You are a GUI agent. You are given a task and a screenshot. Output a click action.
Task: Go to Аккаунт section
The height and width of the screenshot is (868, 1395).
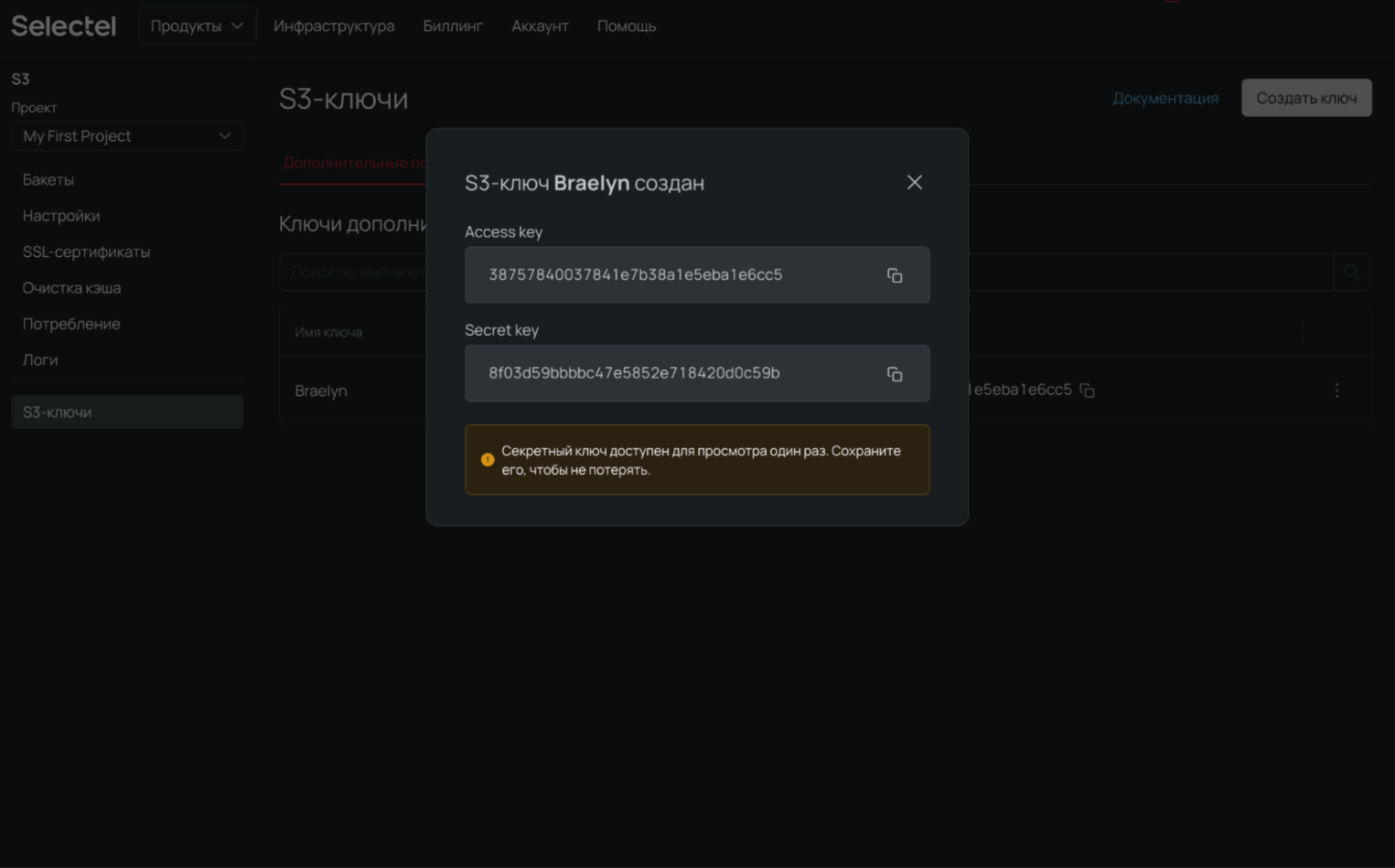point(540,26)
